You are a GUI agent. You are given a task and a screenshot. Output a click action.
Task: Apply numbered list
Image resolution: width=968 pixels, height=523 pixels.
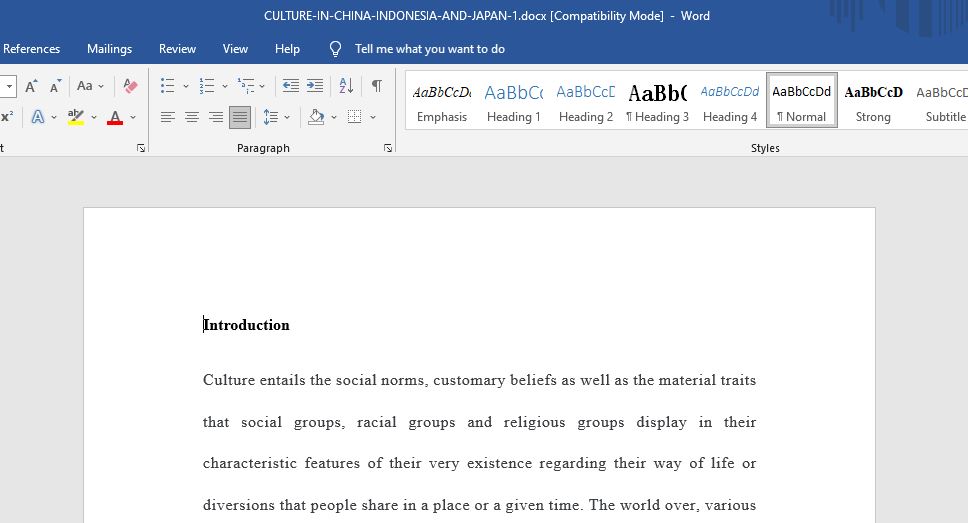click(207, 86)
